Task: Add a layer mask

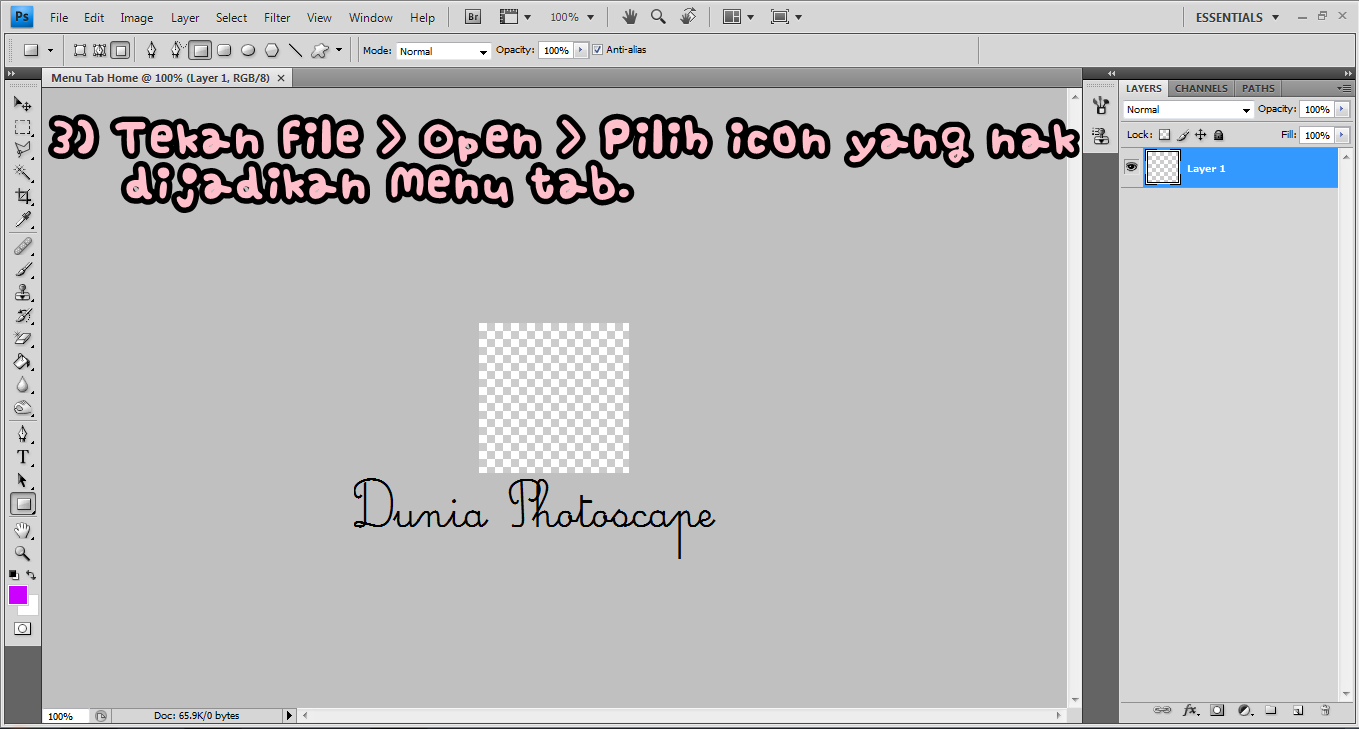Action: 1217,710
